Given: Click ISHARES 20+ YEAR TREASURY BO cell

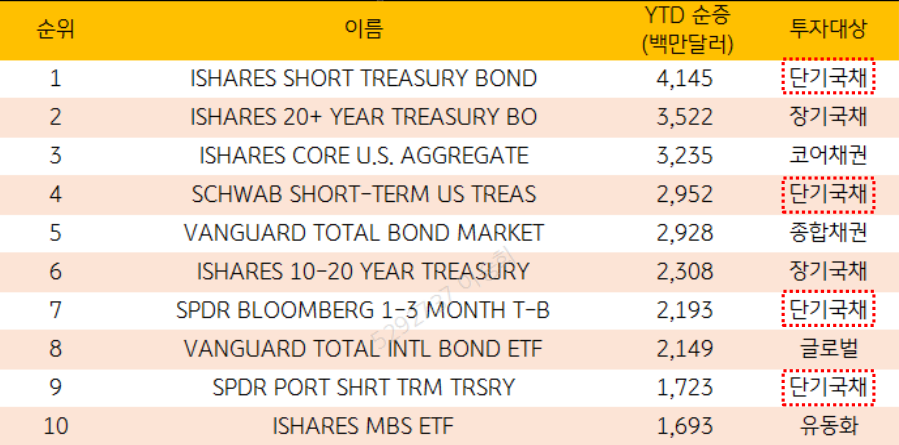Looking at the screenshot, I should 363,117.
